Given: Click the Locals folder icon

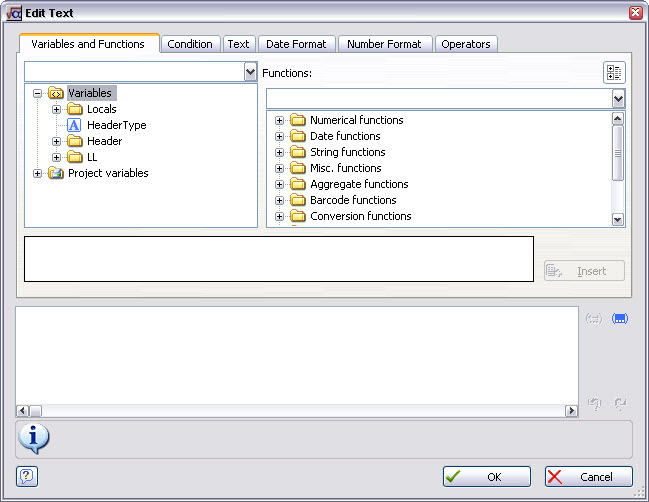Looking at the screenshot, I should 75,109.
